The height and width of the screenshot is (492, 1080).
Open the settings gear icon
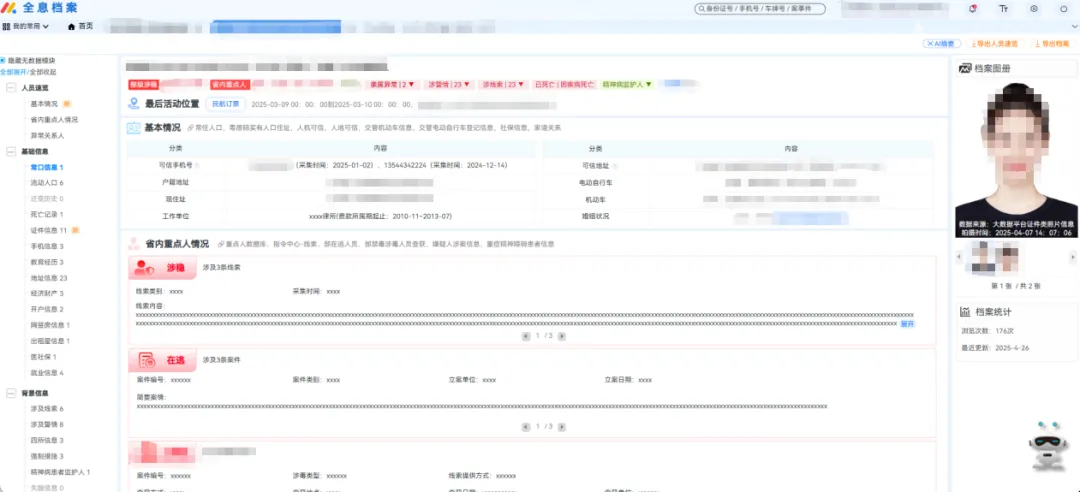1034,9
